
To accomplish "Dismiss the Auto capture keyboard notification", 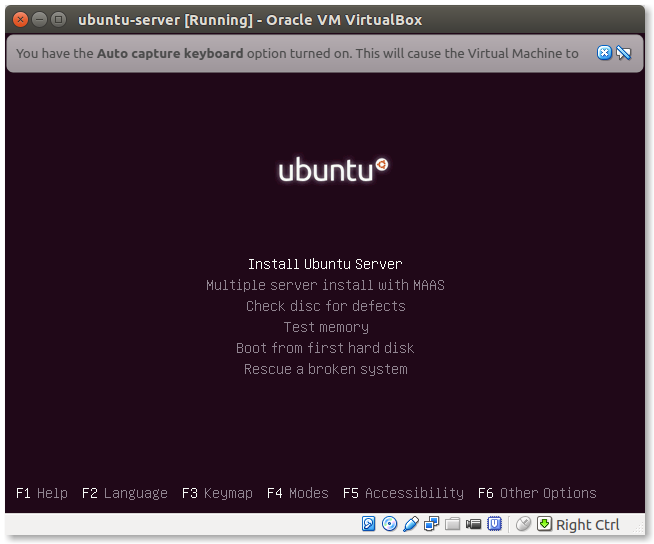I will 604,53.
